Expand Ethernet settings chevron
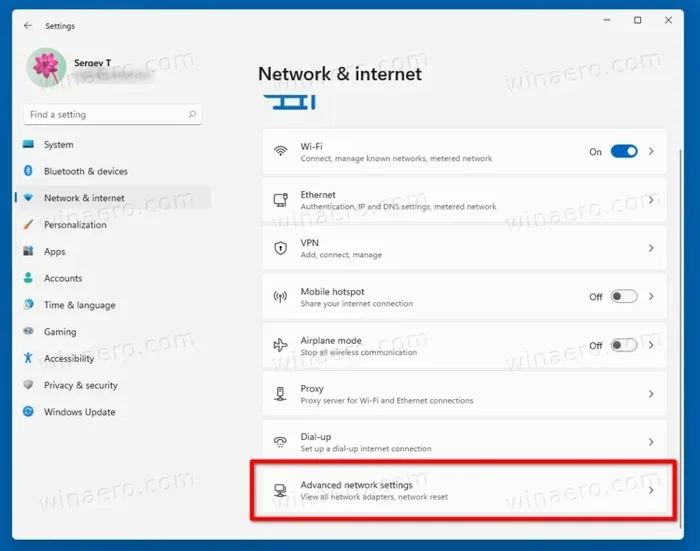Screen dimensions: 700x551 point(651,200)
